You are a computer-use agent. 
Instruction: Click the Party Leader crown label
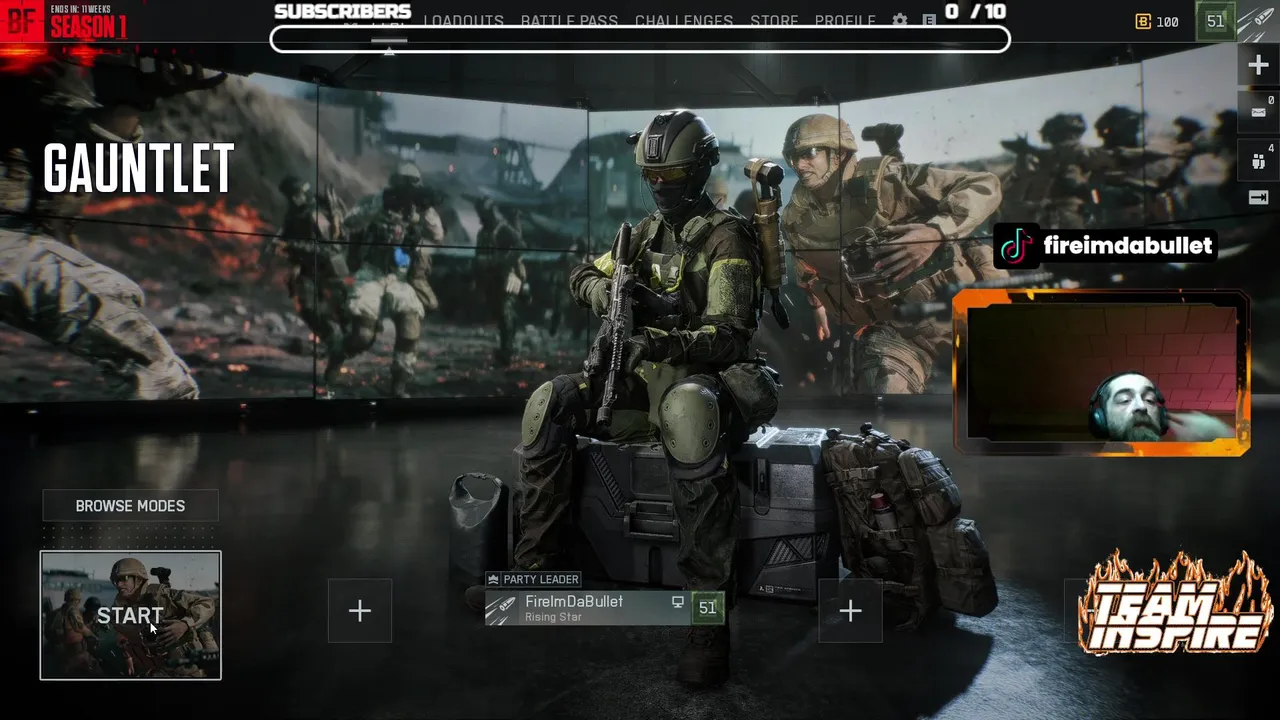[x=532, y=579]
